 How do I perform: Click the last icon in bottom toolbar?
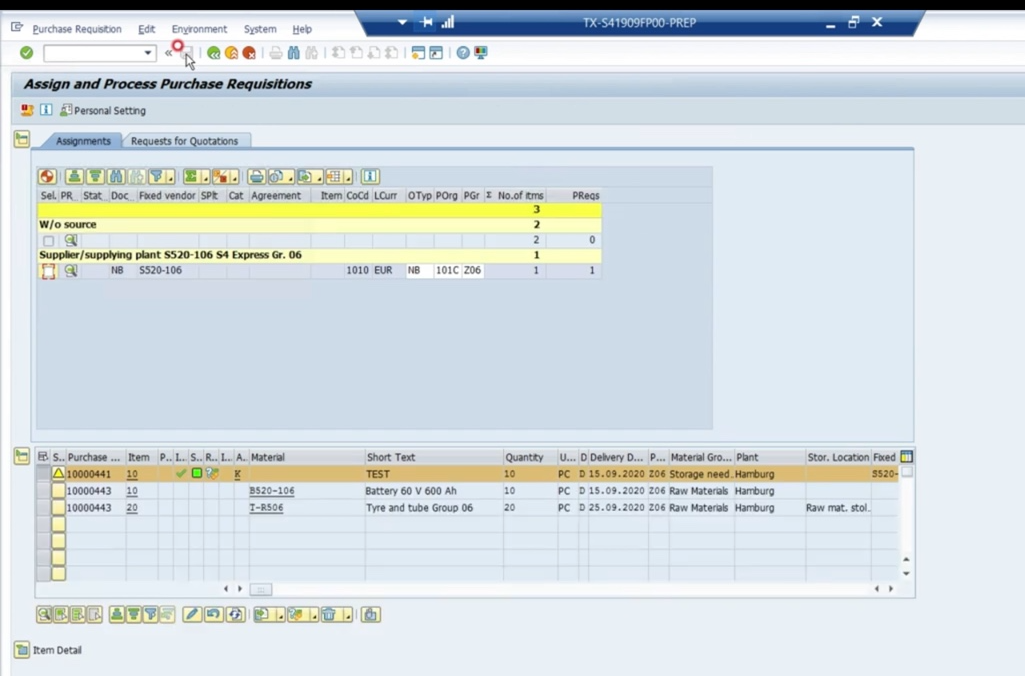tap(371, 615)
